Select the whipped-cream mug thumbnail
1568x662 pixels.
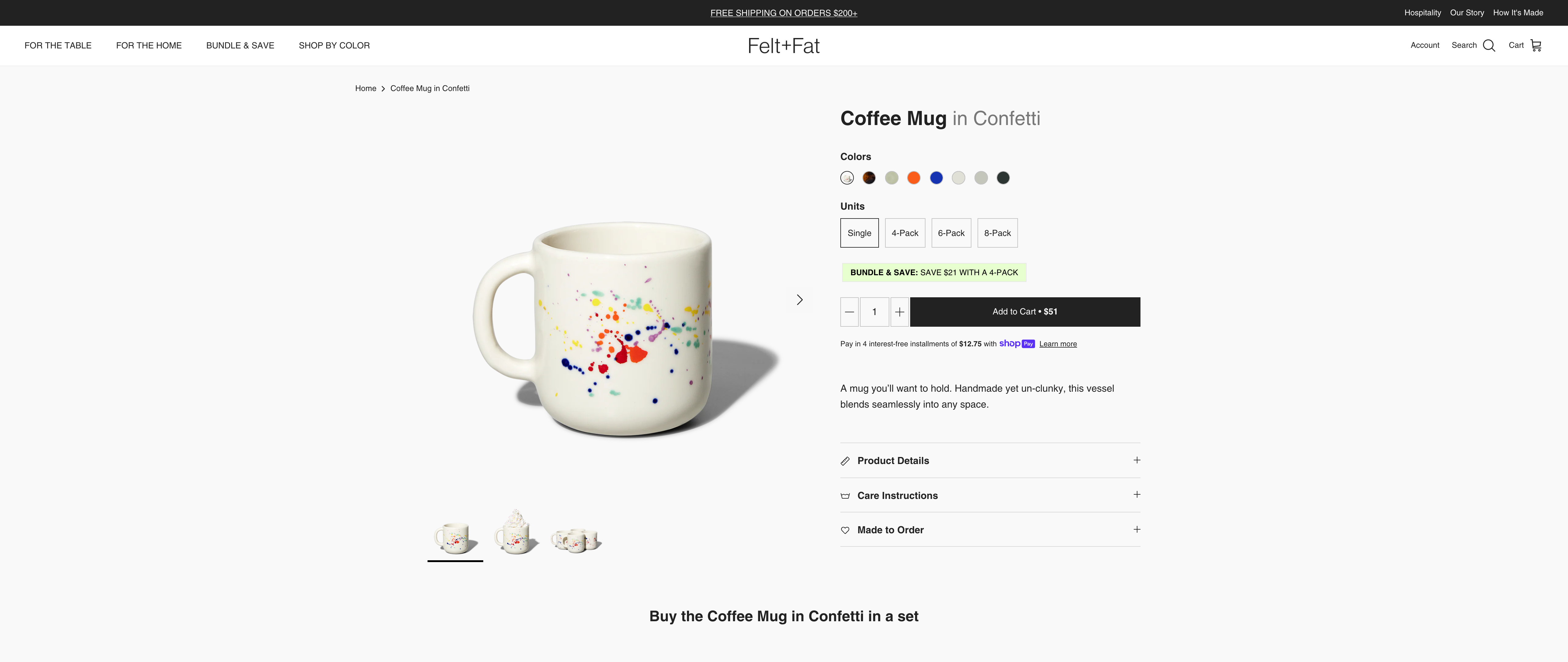tap(515, 533)
